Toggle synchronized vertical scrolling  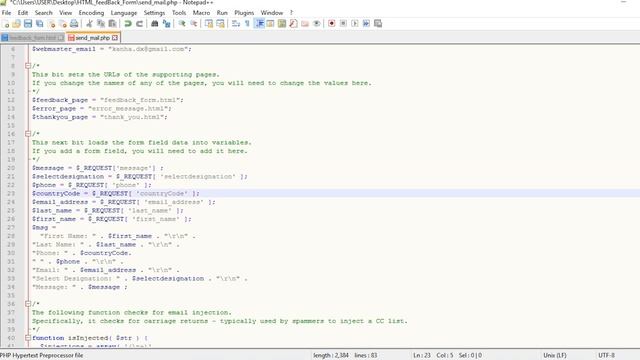click(209, 24)
